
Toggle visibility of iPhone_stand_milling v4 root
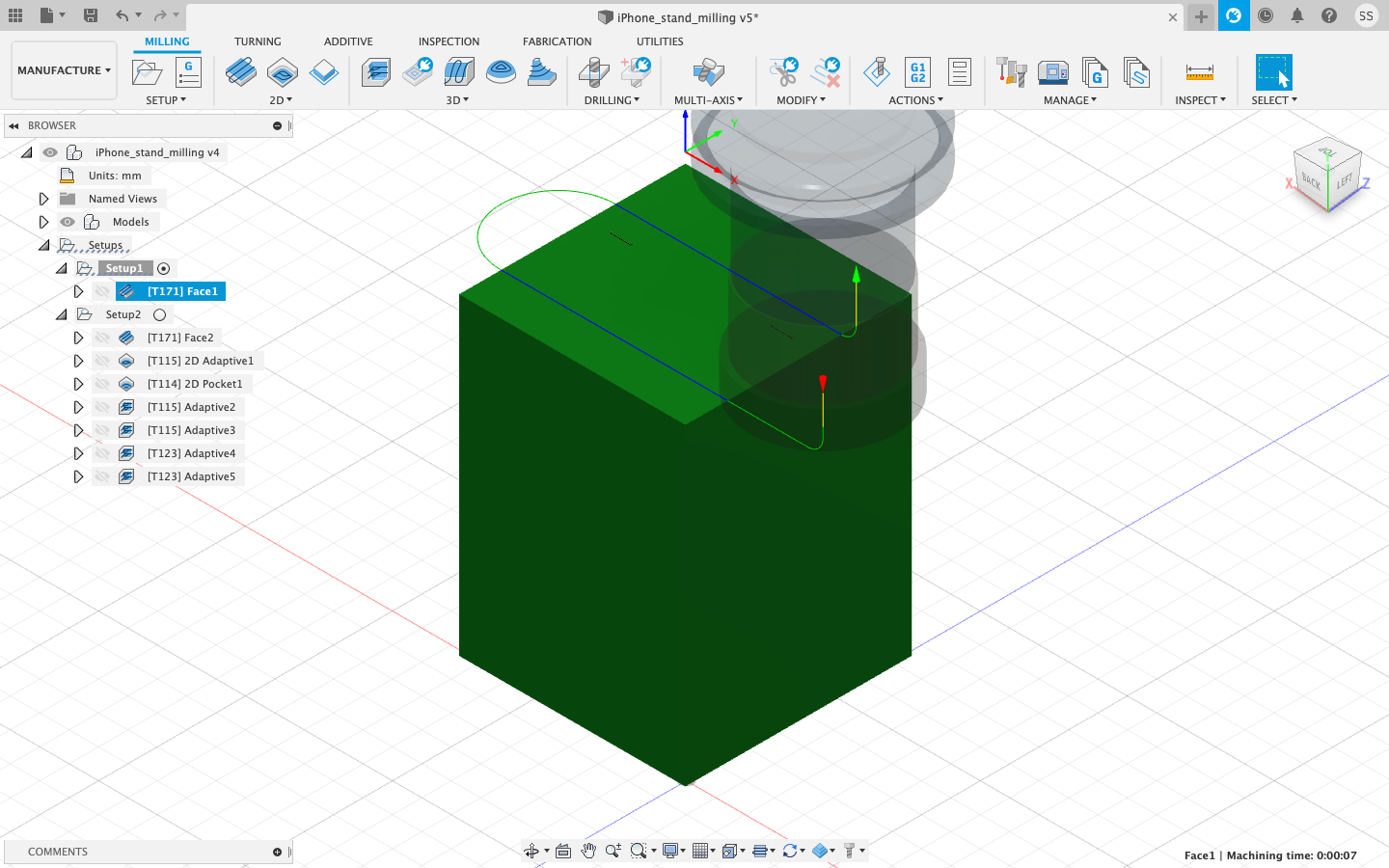tap(49, 152)
